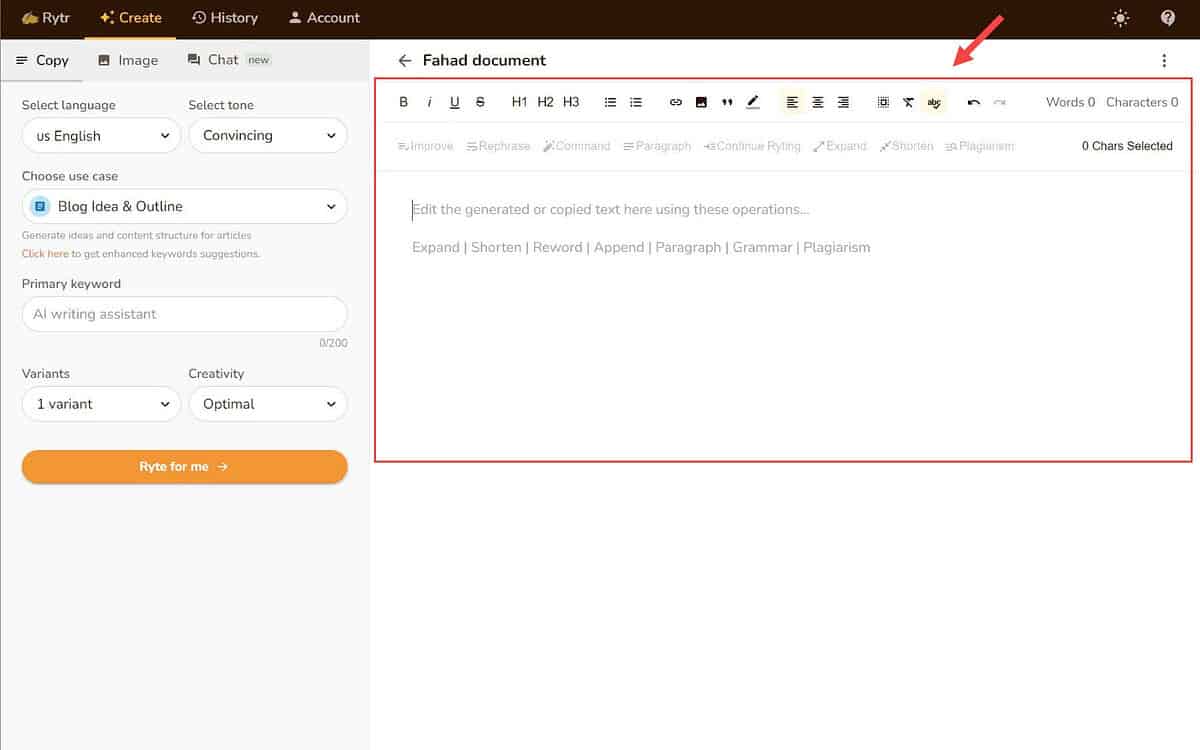
Task: Clear text formatting with the toolbar icon
Action: tap(908, 102)
